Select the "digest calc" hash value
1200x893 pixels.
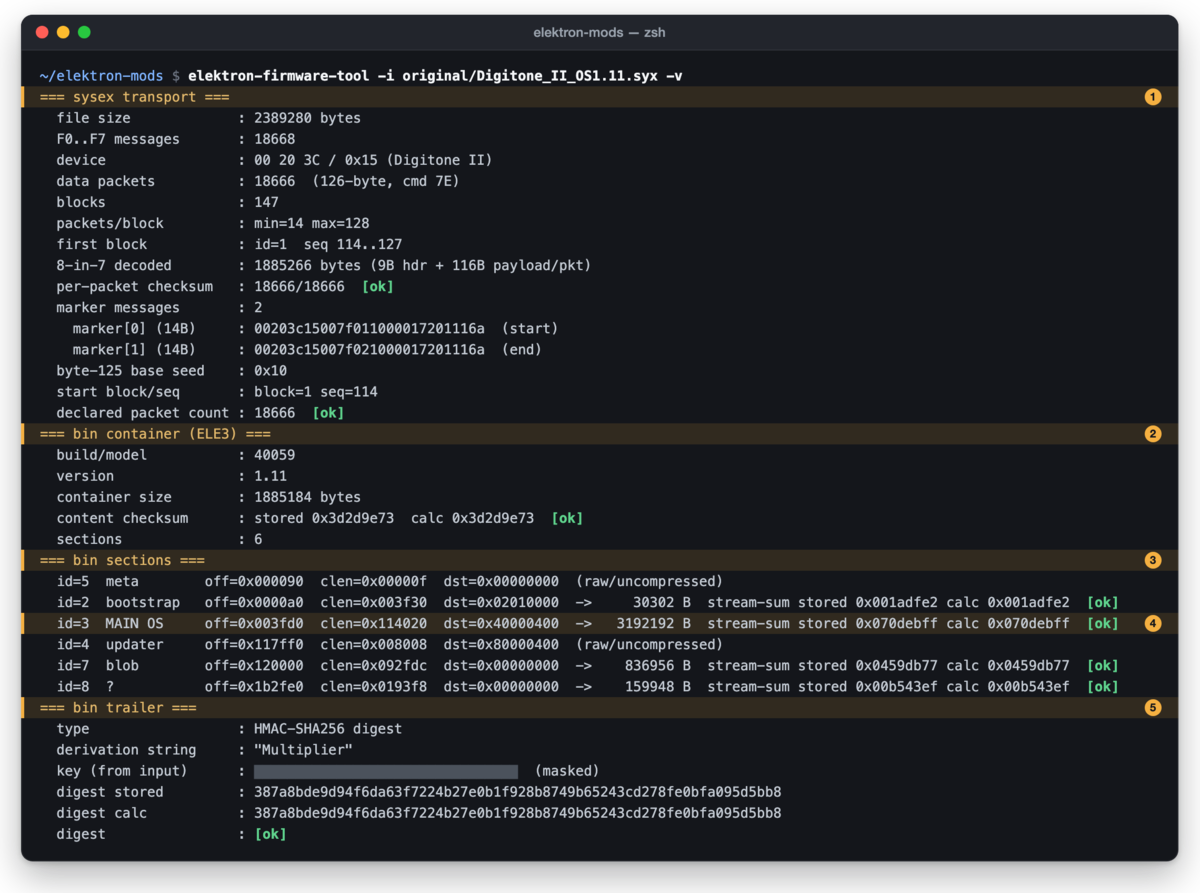tap(518, 813)
